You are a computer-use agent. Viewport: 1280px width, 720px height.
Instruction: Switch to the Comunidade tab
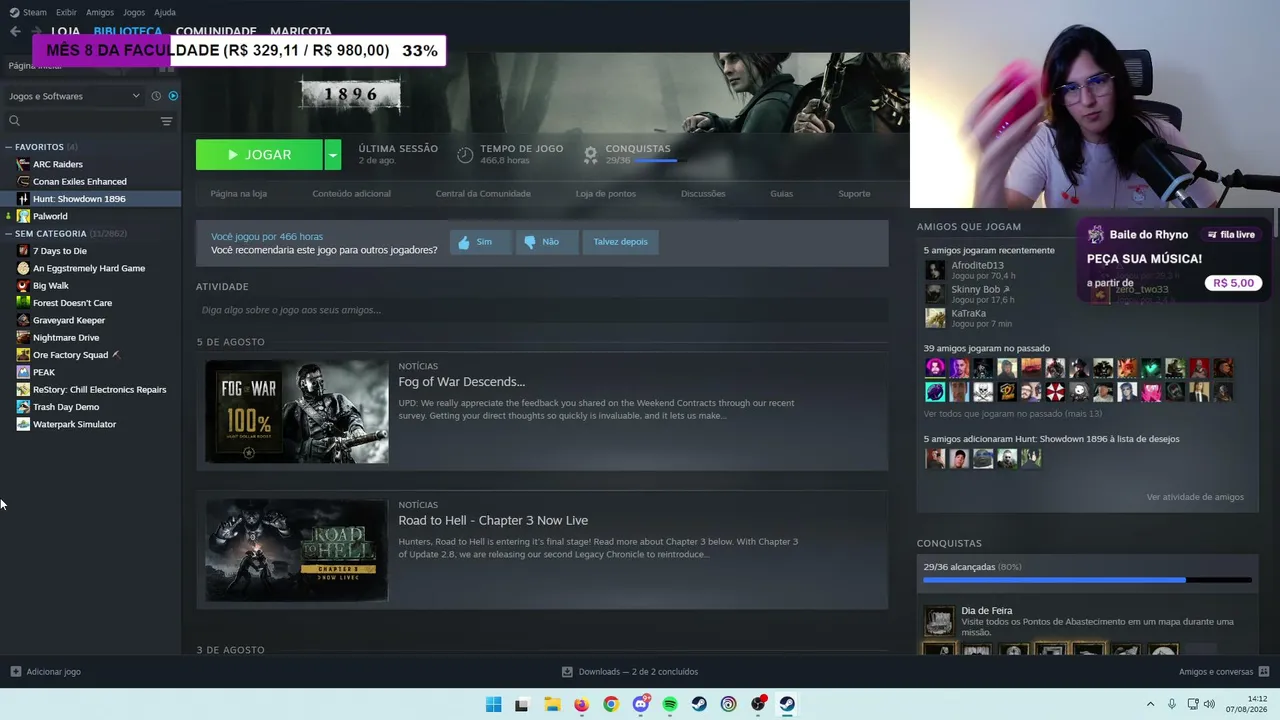pyautogui.click(x=216, y=31)
